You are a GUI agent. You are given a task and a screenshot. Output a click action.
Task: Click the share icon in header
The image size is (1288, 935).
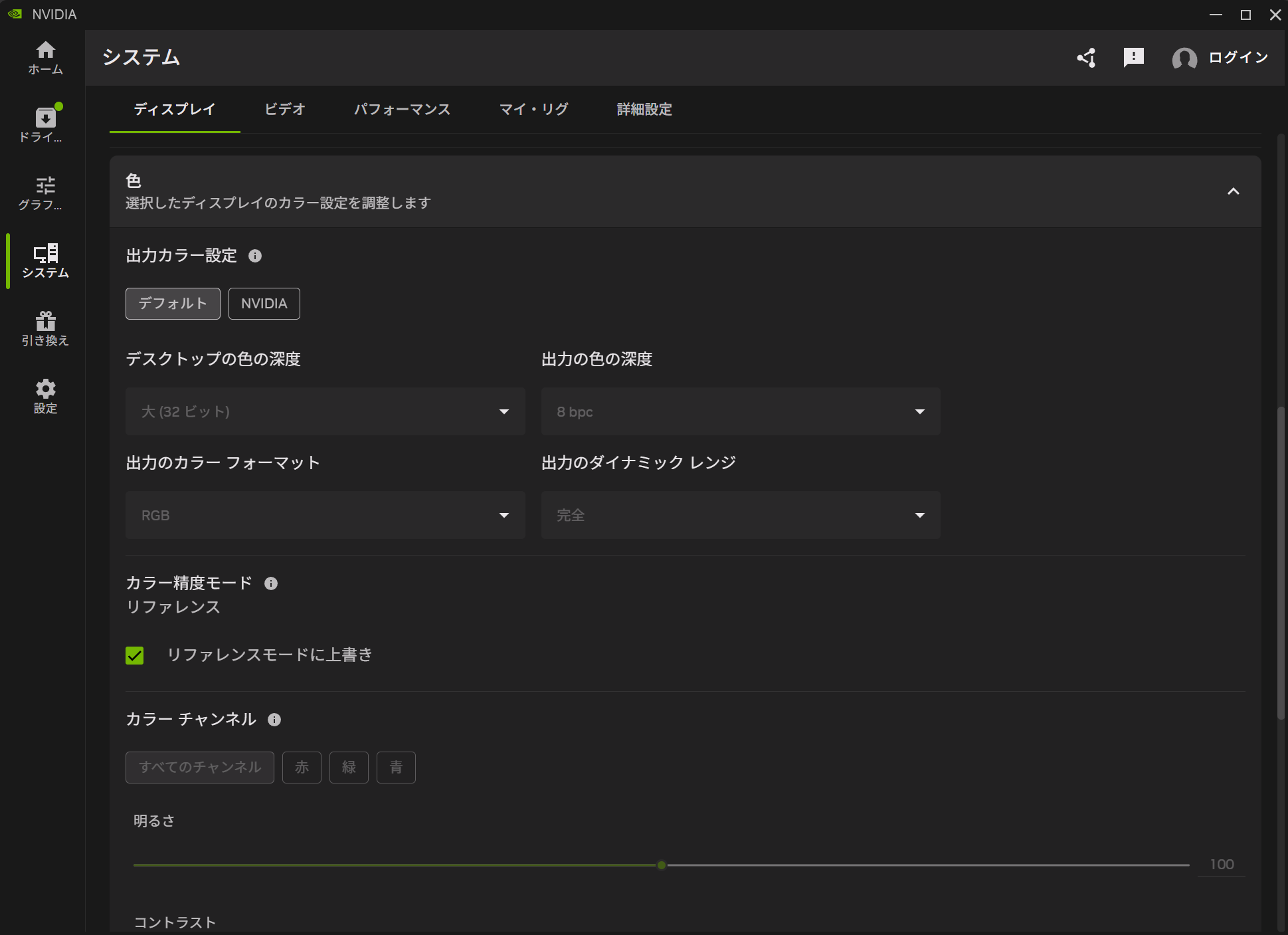pos(1087,58)
